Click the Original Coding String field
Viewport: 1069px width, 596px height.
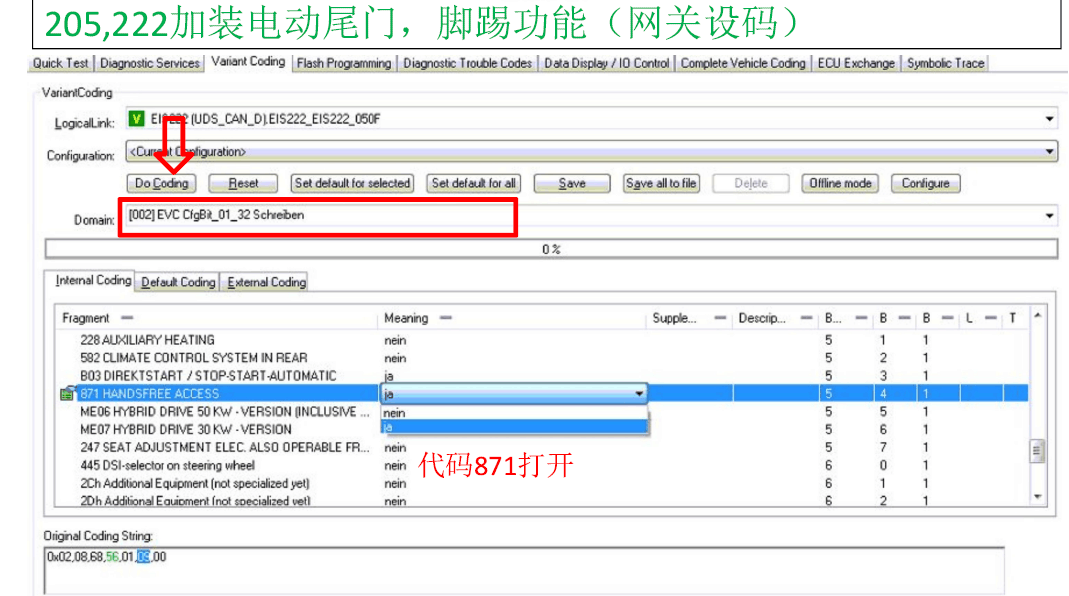[522, 568]
